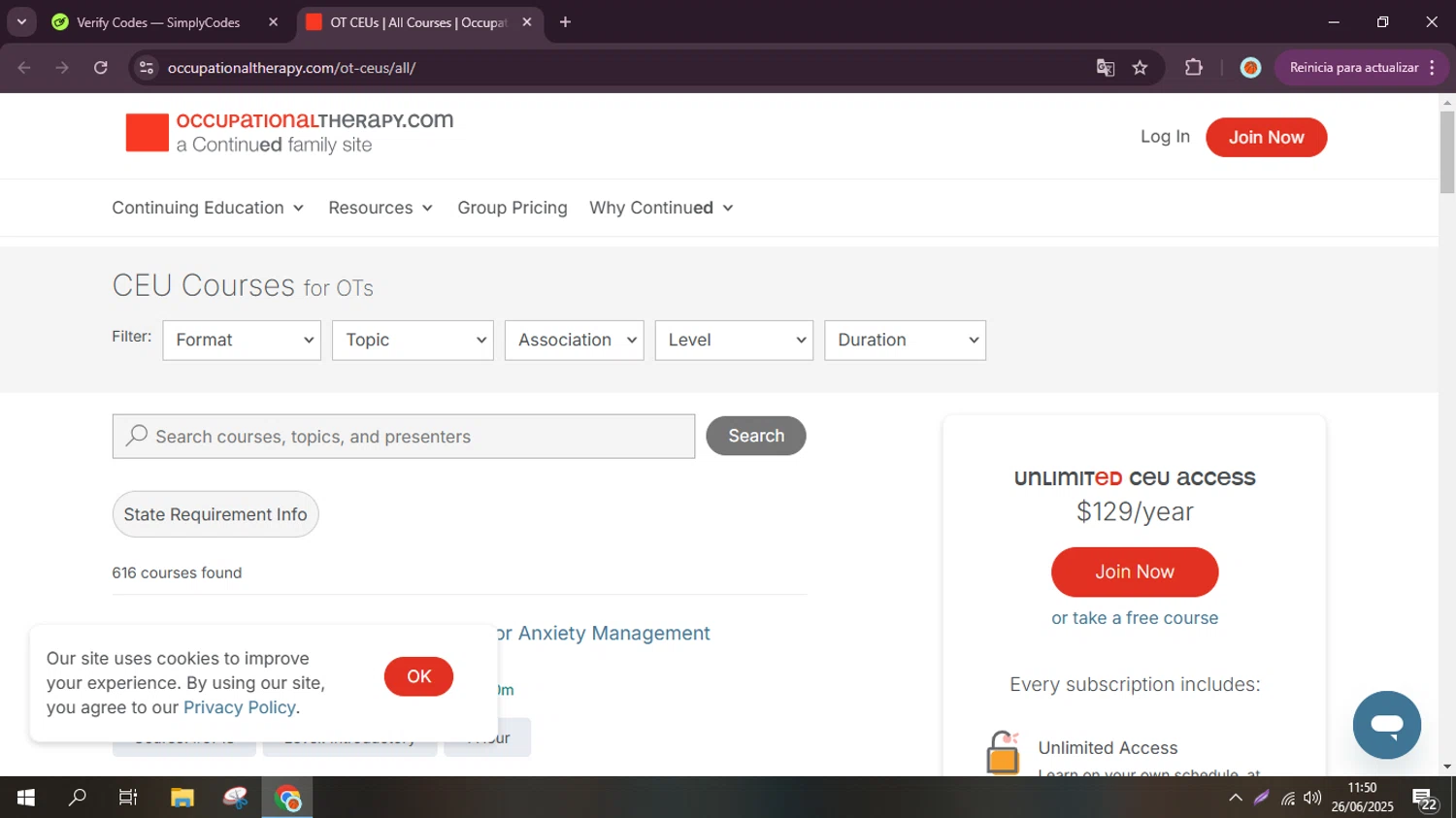The image size is (1456, 818).
Task: Open a new browser tab
Action: click(565, 21)
